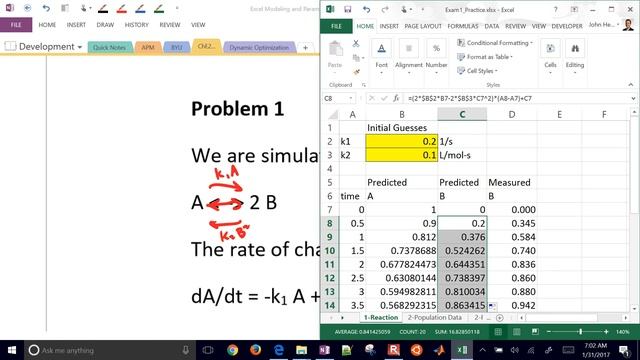Click the Select All corner button
The width and height of the screenshot is (640, 360).
(x=333, y=115)
